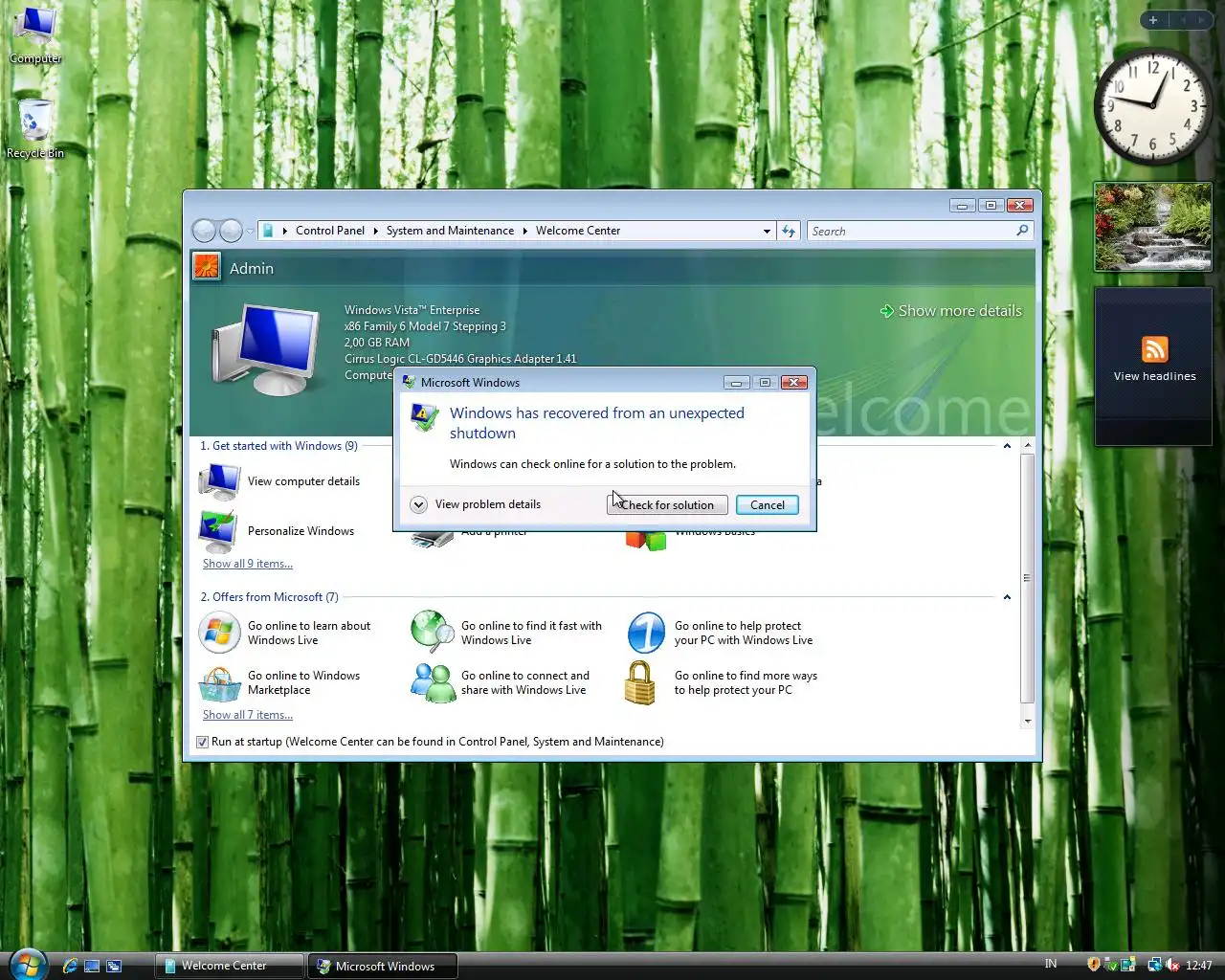Click the IN language bar indicator
This screenshot has width=1225, height=980.
1051,964
